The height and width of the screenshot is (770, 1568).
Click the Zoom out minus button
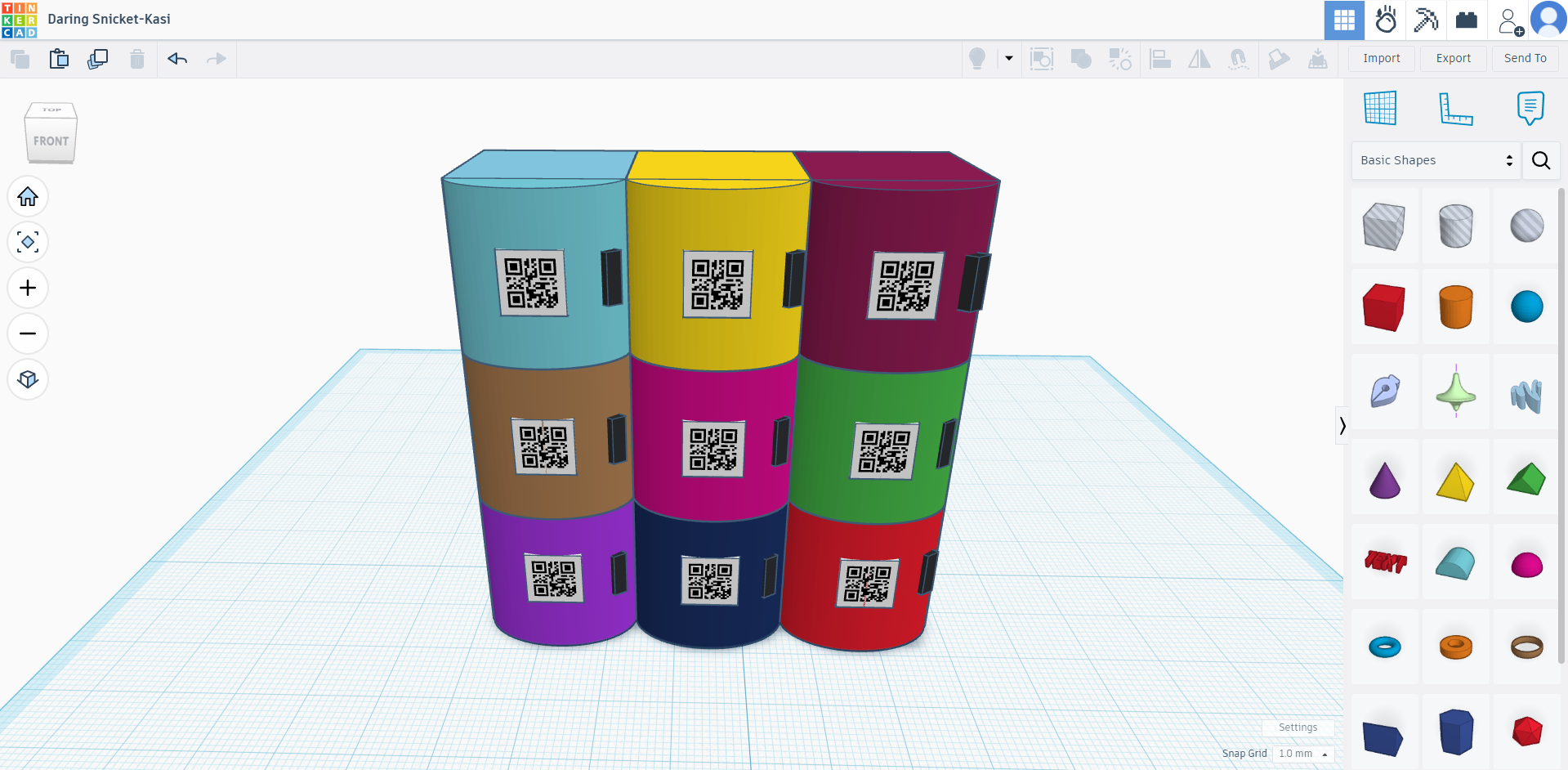point(28,334)
